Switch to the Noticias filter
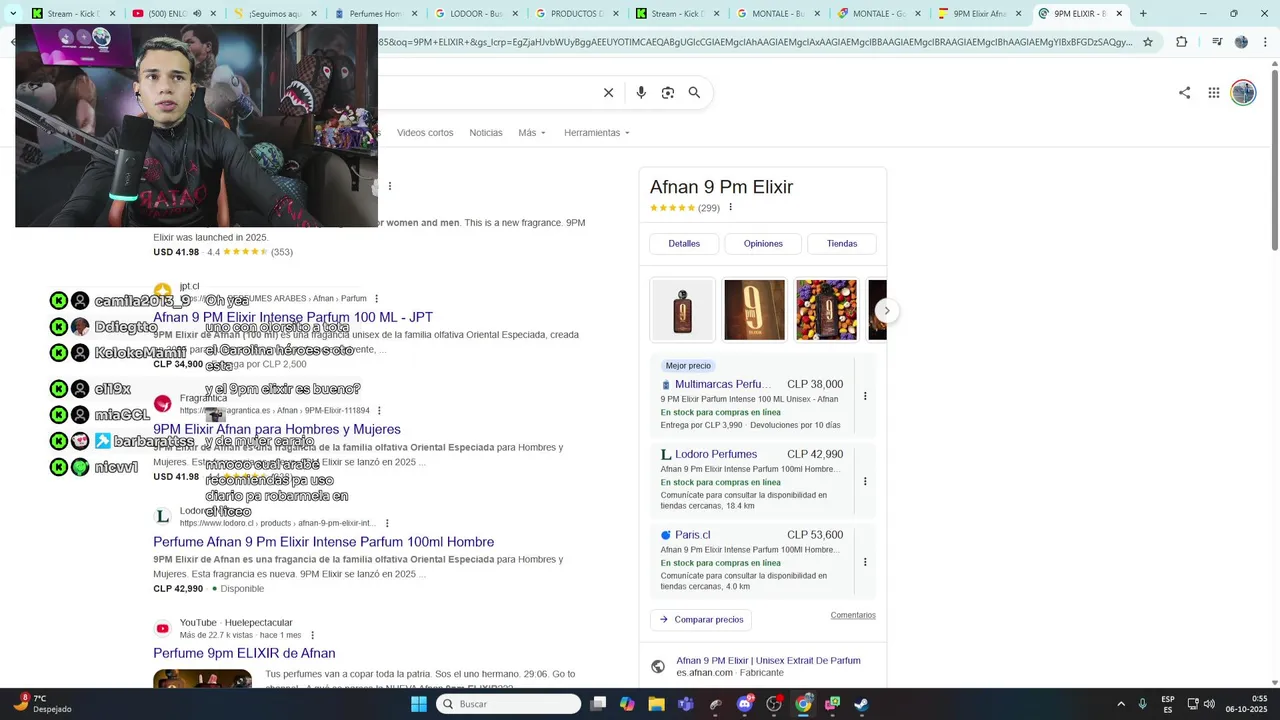This screenshot has height=720, width=1280. [486, 133]
